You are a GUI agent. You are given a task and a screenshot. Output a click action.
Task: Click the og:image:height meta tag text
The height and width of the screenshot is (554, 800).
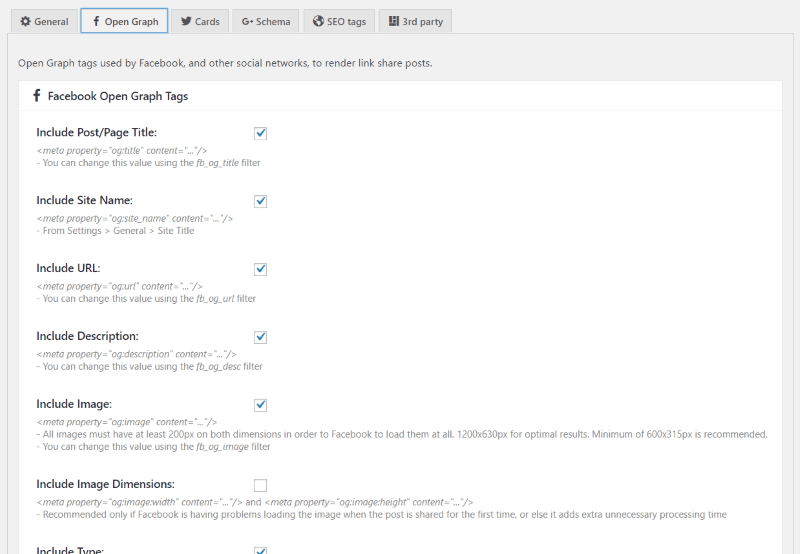coord(369,502)
